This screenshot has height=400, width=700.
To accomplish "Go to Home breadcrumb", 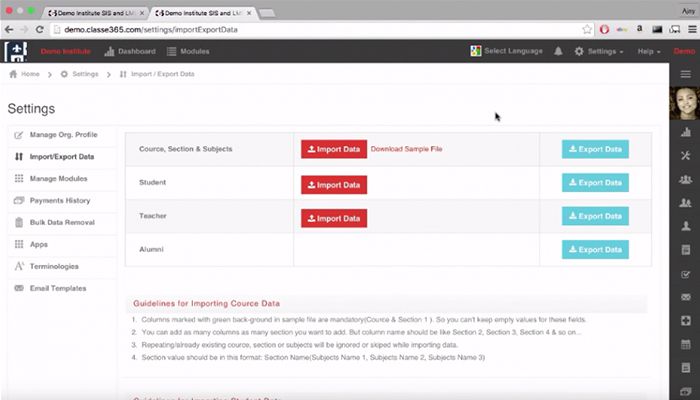I will point(25,74).
